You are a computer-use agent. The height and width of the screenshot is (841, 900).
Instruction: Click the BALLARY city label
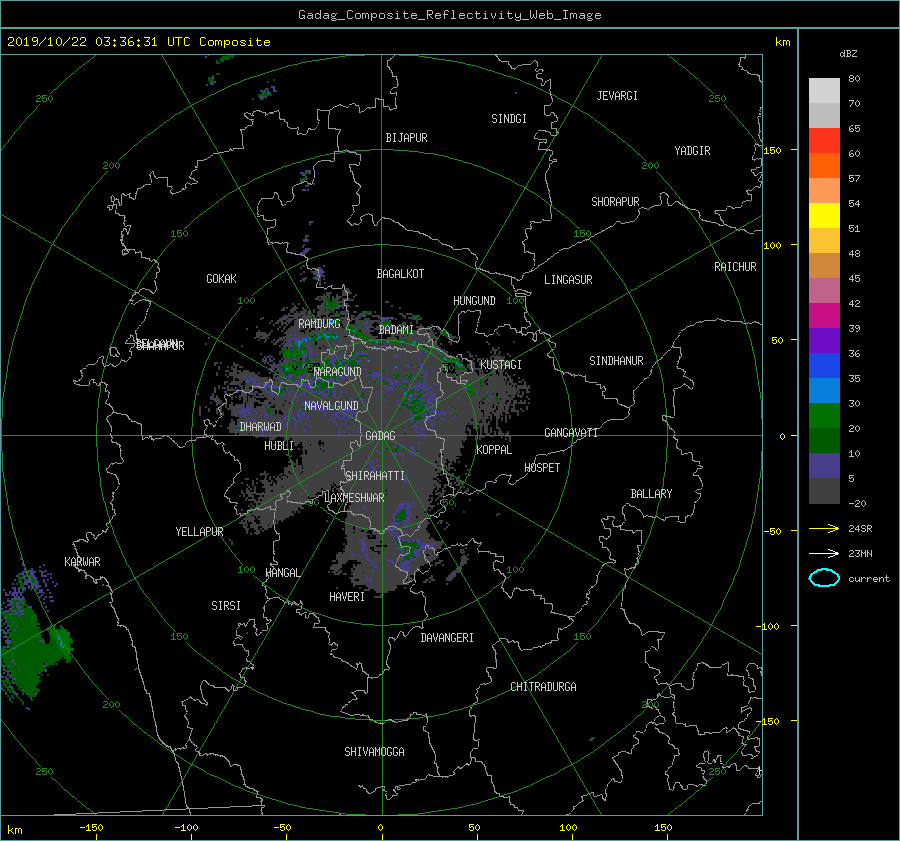pyautogui.click(x=651, y=494)
